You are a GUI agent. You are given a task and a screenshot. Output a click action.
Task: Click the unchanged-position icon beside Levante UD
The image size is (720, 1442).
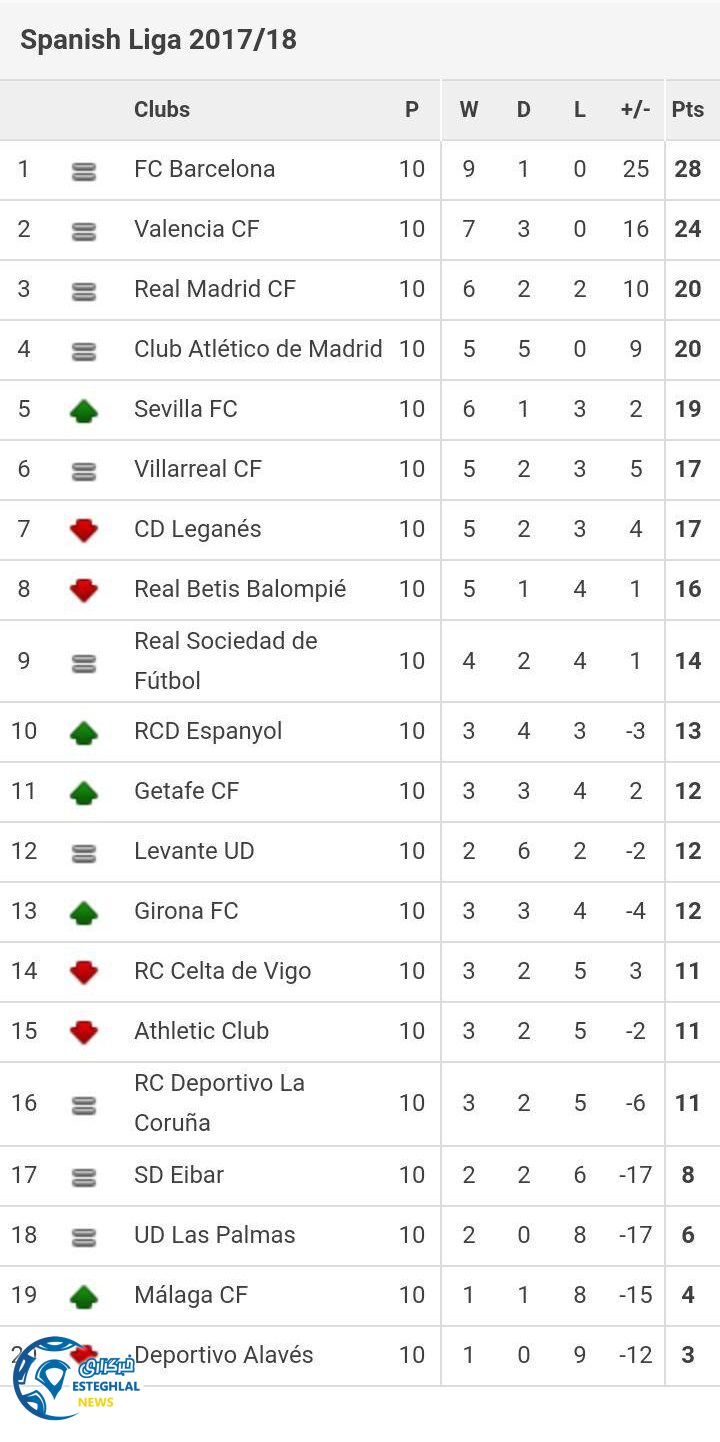pos(84,853)
